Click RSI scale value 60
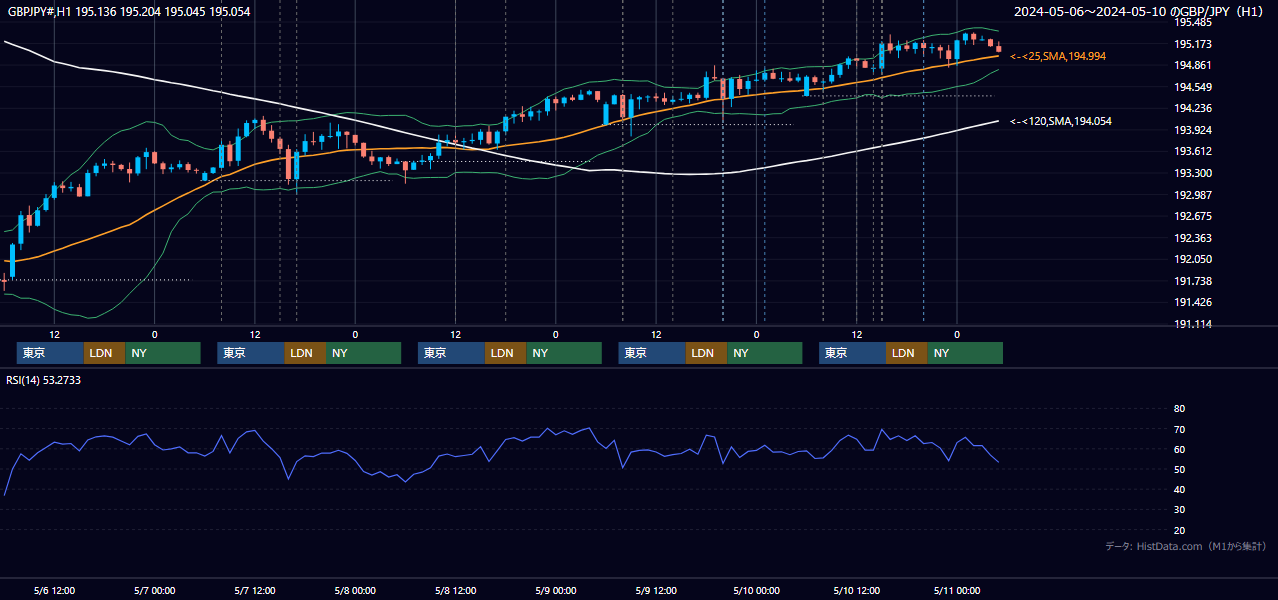Screen dimensions: 1278x600 pos(1179,449)
